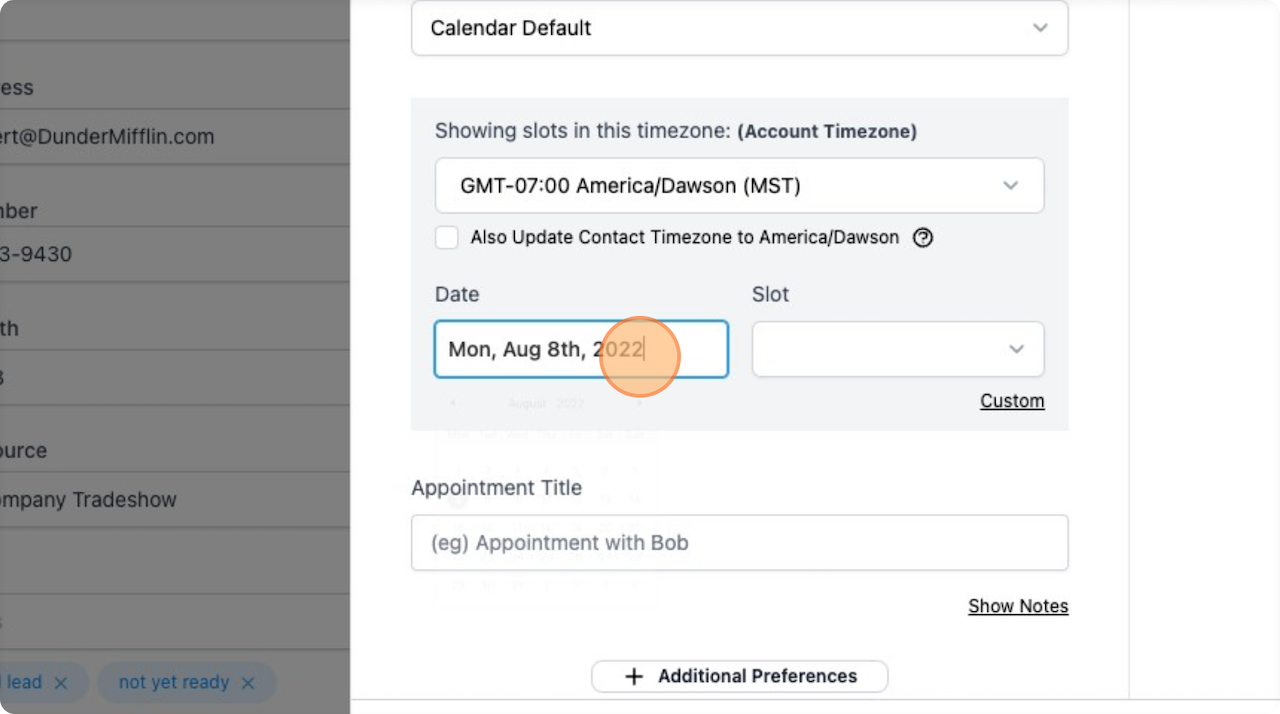Viewport: 1280px width, 714px height.
Task: Click the Custom slot link
Action: coord(1012,401)
